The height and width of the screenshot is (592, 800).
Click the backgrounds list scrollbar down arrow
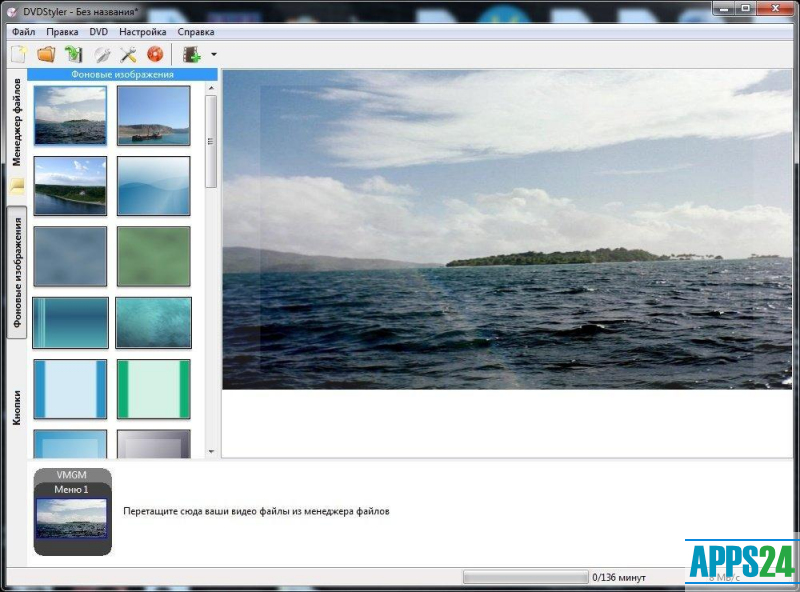pos(211,451)
